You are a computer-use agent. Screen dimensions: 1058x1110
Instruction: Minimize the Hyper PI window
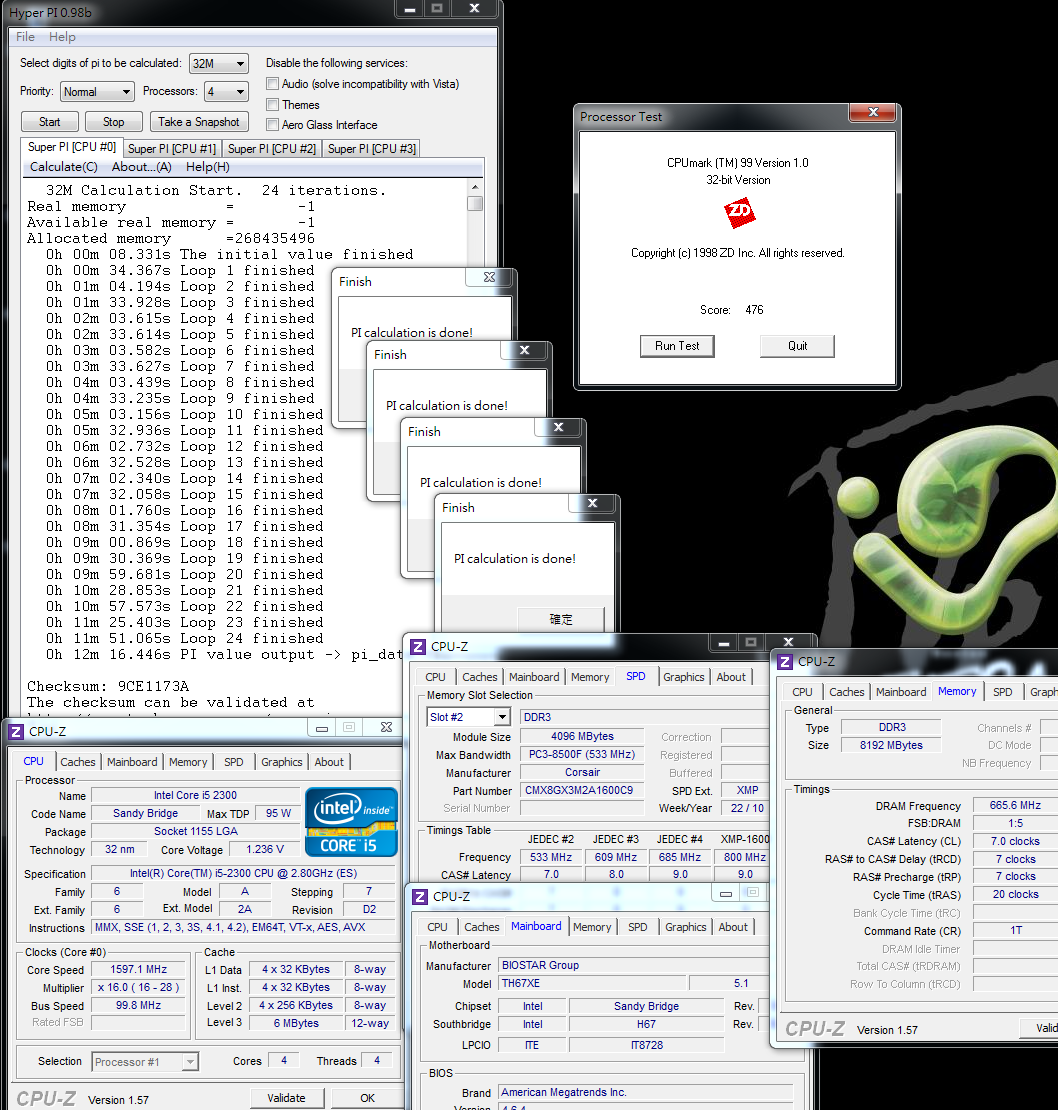pos(409,8)
